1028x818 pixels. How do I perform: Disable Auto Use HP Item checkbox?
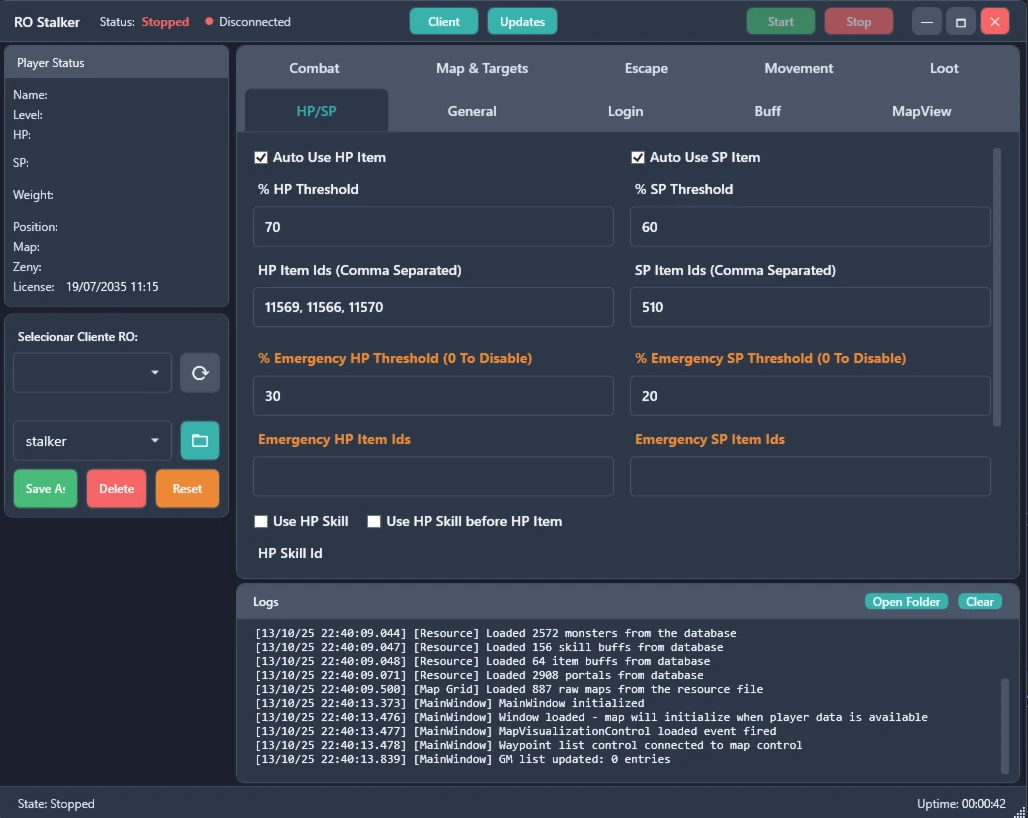pyautogui.click(x=261, y=157)
